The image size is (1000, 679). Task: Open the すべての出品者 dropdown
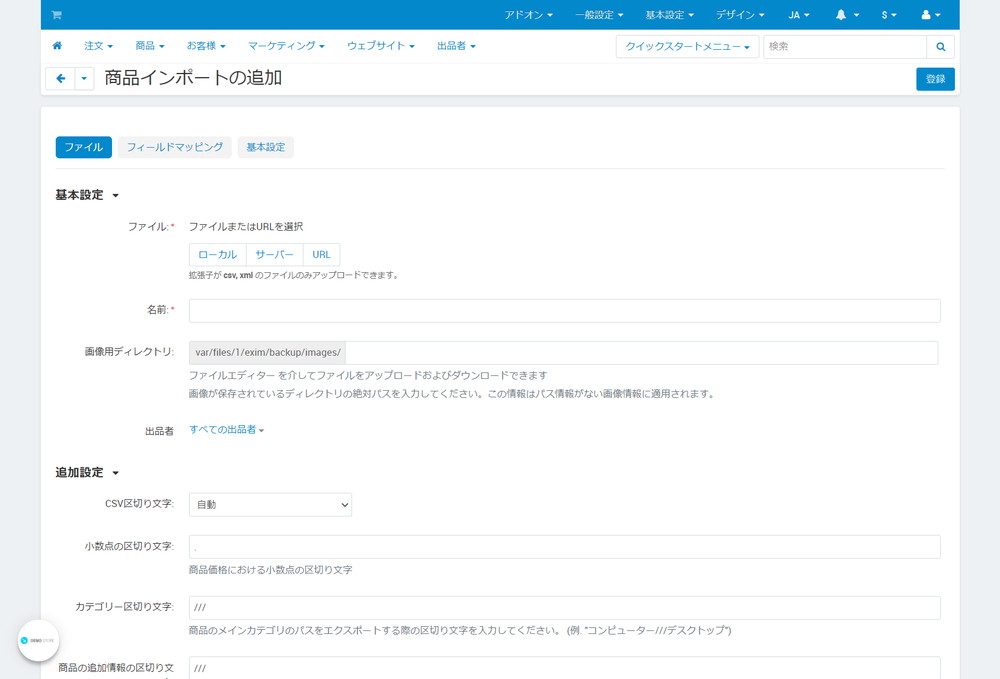coord(226,430)
